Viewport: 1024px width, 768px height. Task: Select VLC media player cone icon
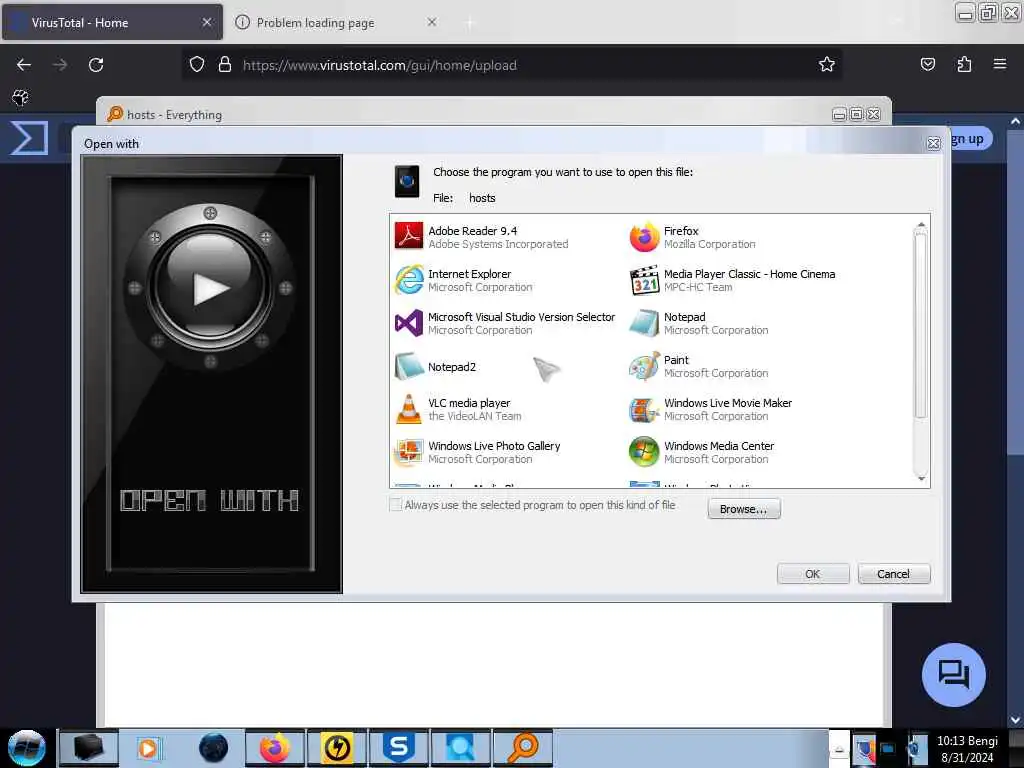coord(409,409)
